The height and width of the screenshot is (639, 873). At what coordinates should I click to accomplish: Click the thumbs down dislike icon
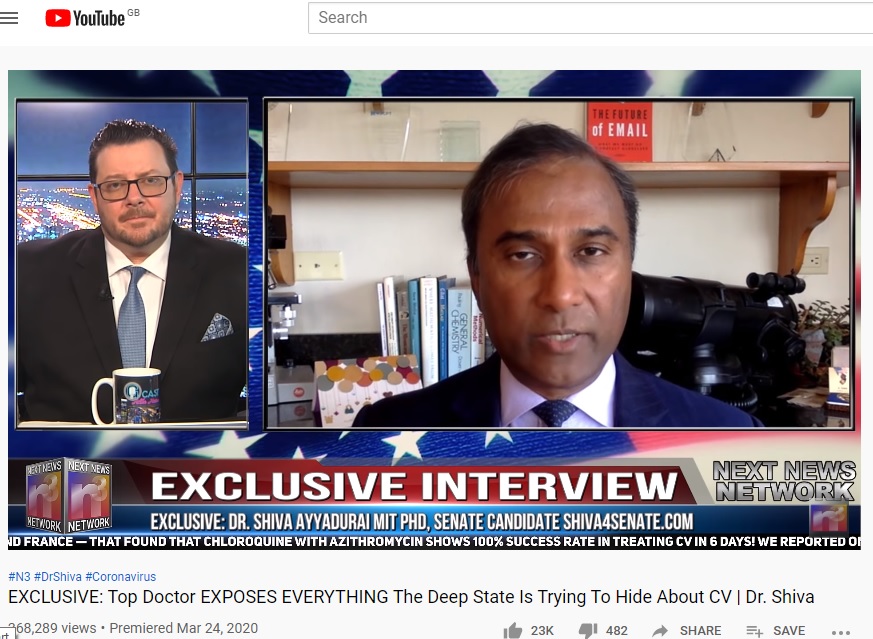point(590,630)
